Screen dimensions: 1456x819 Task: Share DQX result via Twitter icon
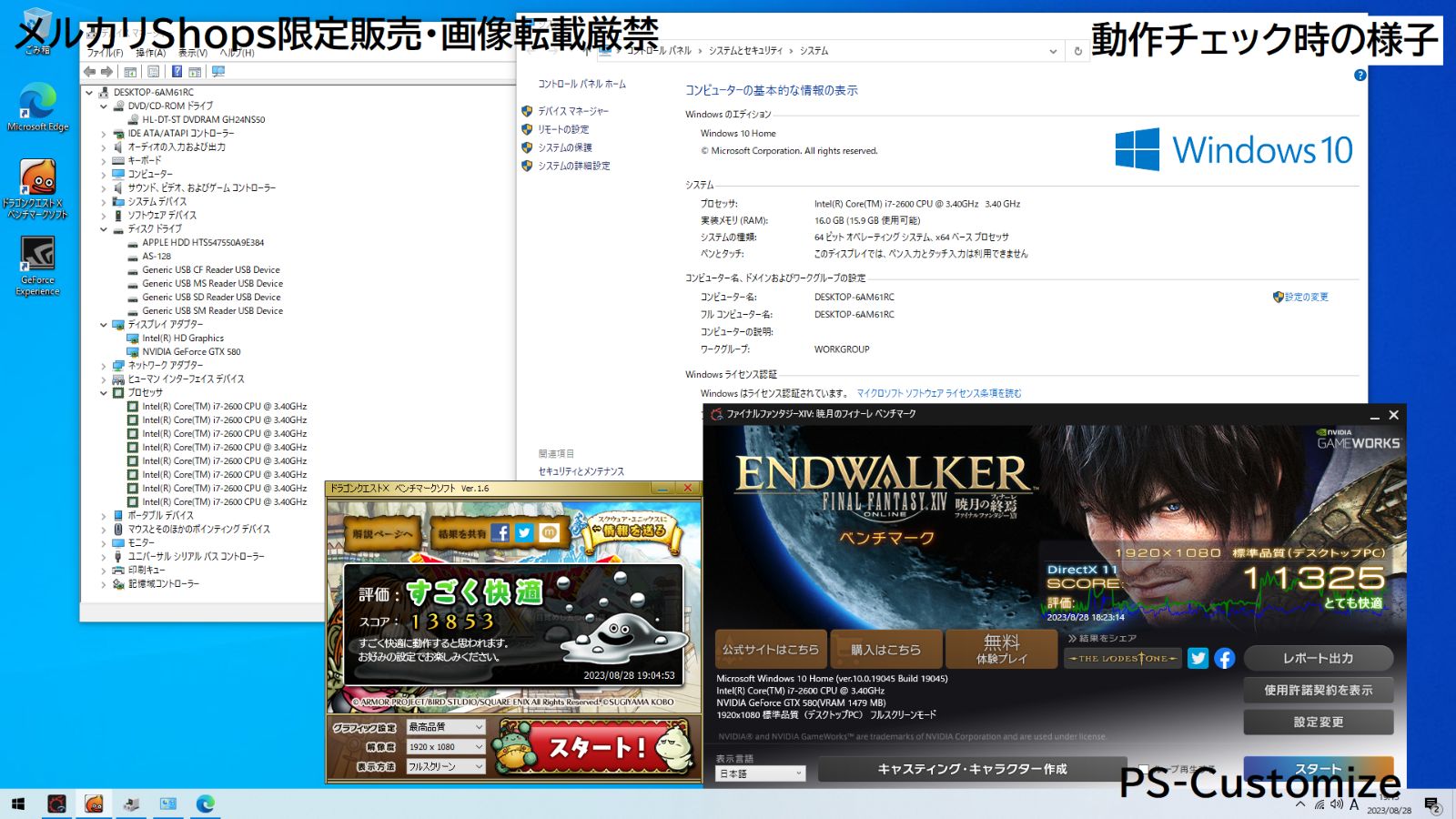524,533
